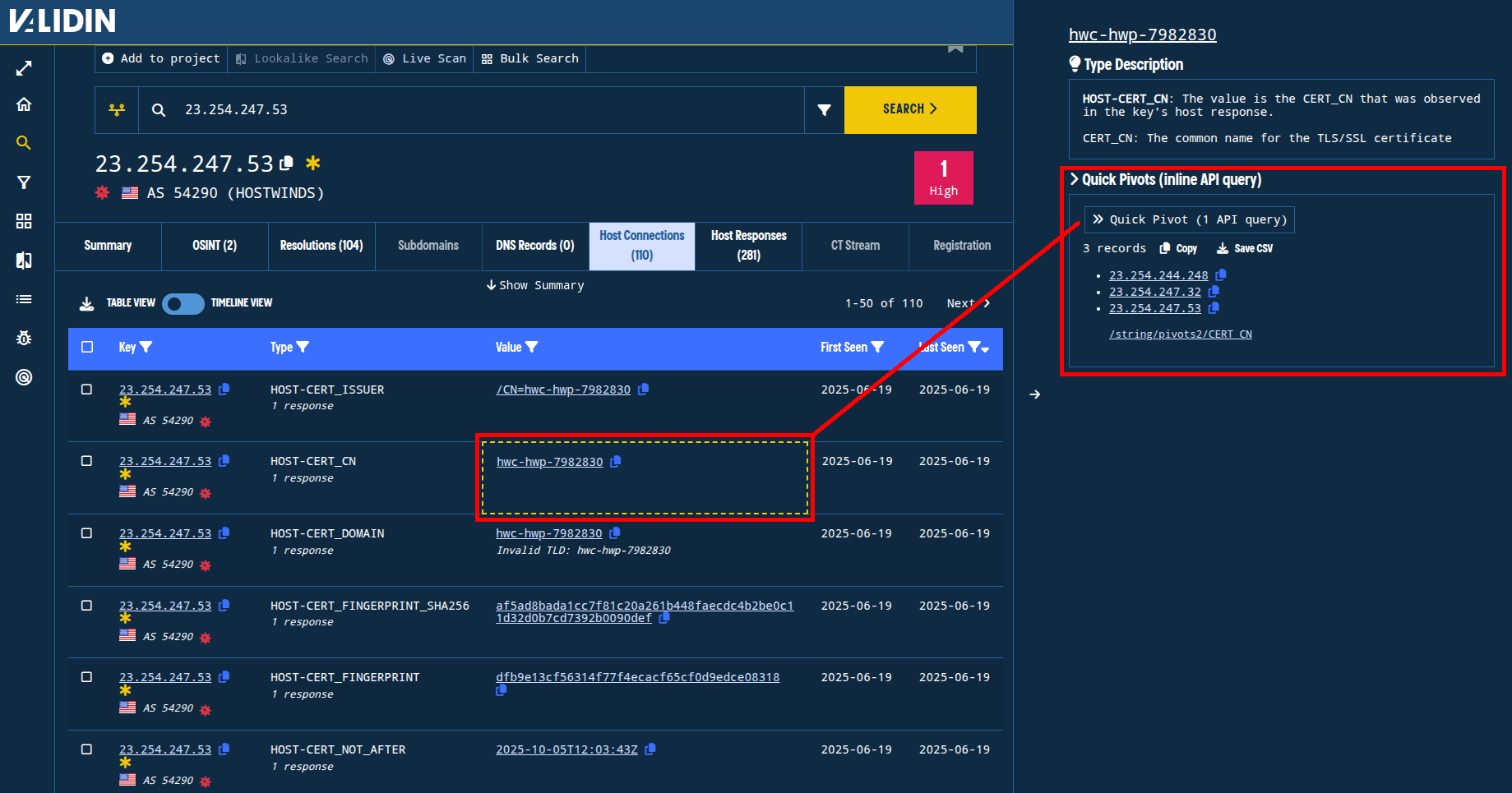The height and width of the screenshot is (793, 1512).
Task: Copy 23.254.247.32 in Quick Pivots results
Action: pos(1214,292)
